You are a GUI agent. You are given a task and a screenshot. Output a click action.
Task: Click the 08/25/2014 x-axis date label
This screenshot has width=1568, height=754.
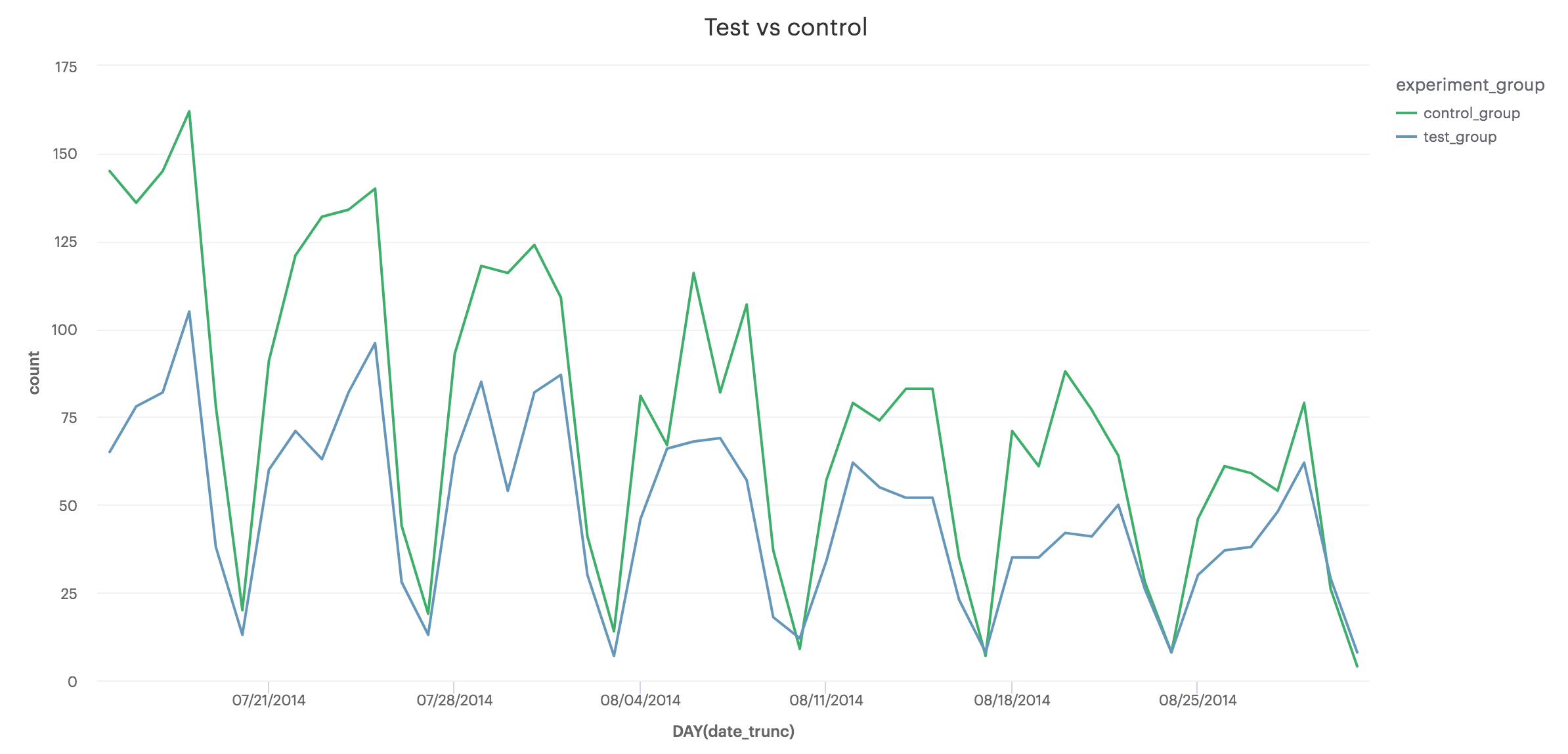(1198, 700)
